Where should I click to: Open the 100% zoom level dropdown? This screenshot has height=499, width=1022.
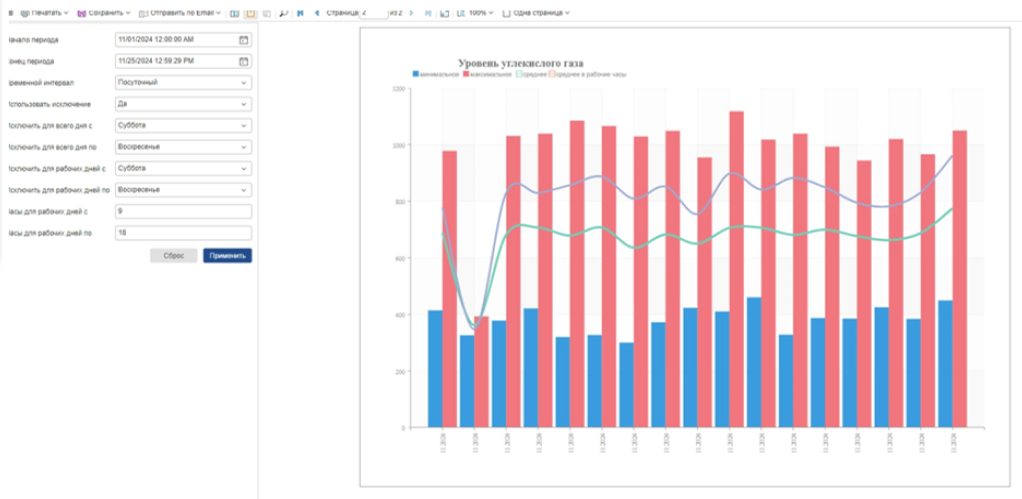point(481,13)
